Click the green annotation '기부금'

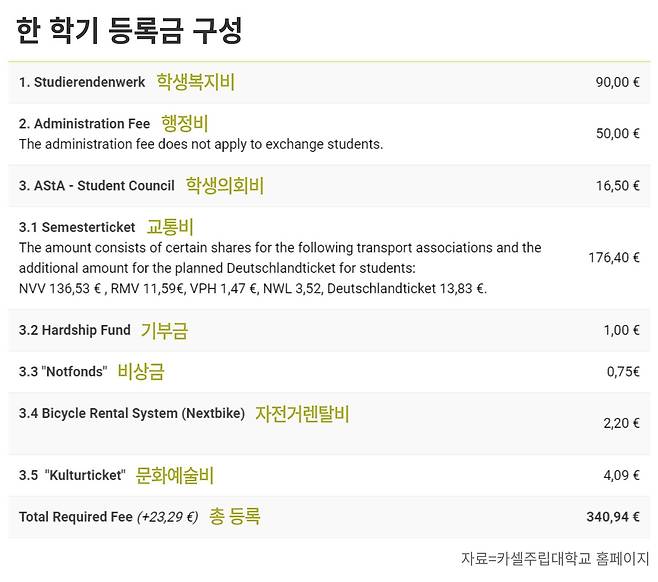(x=164, y=331)
